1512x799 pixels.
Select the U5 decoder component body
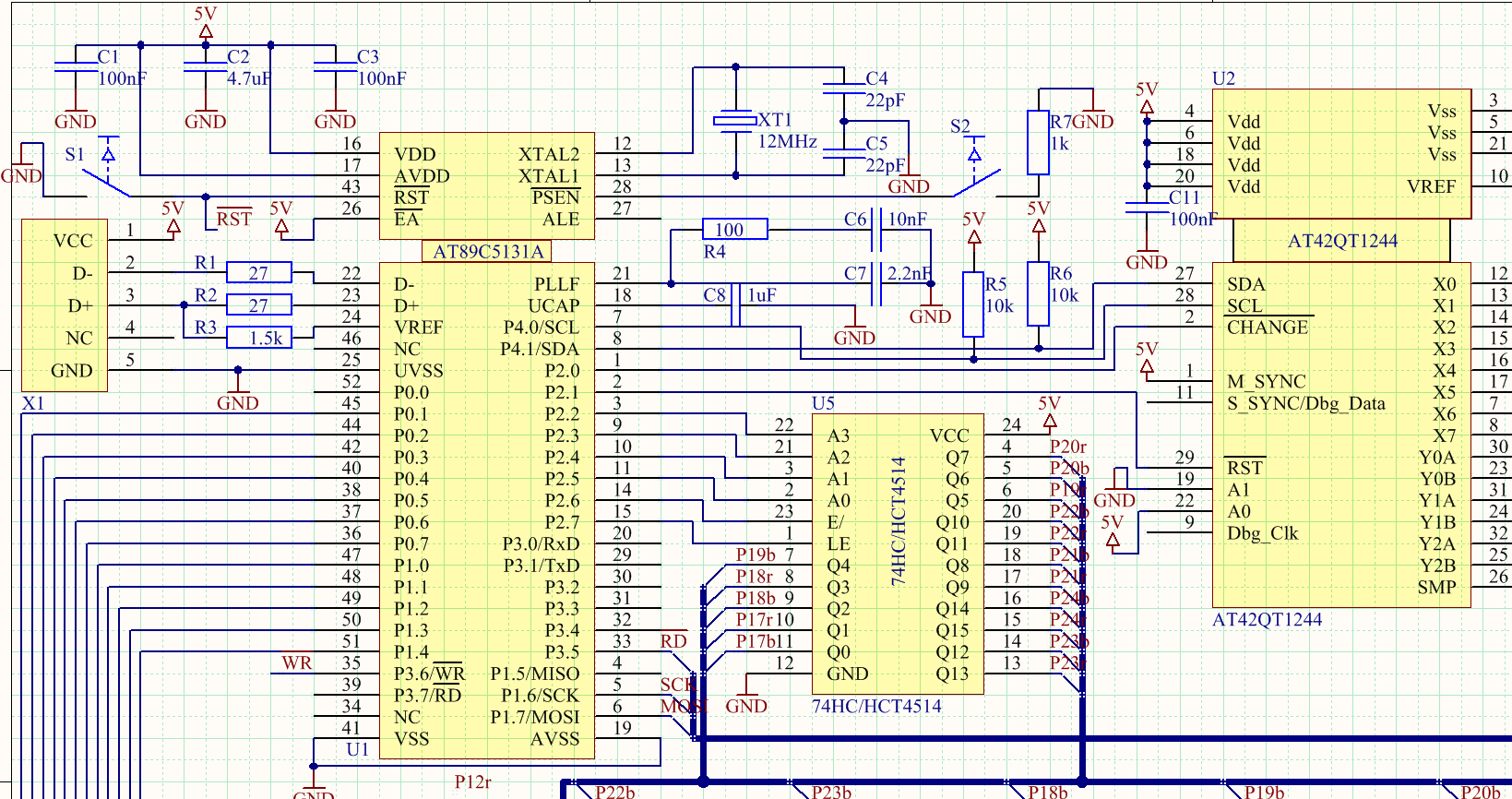click(898, 555)
